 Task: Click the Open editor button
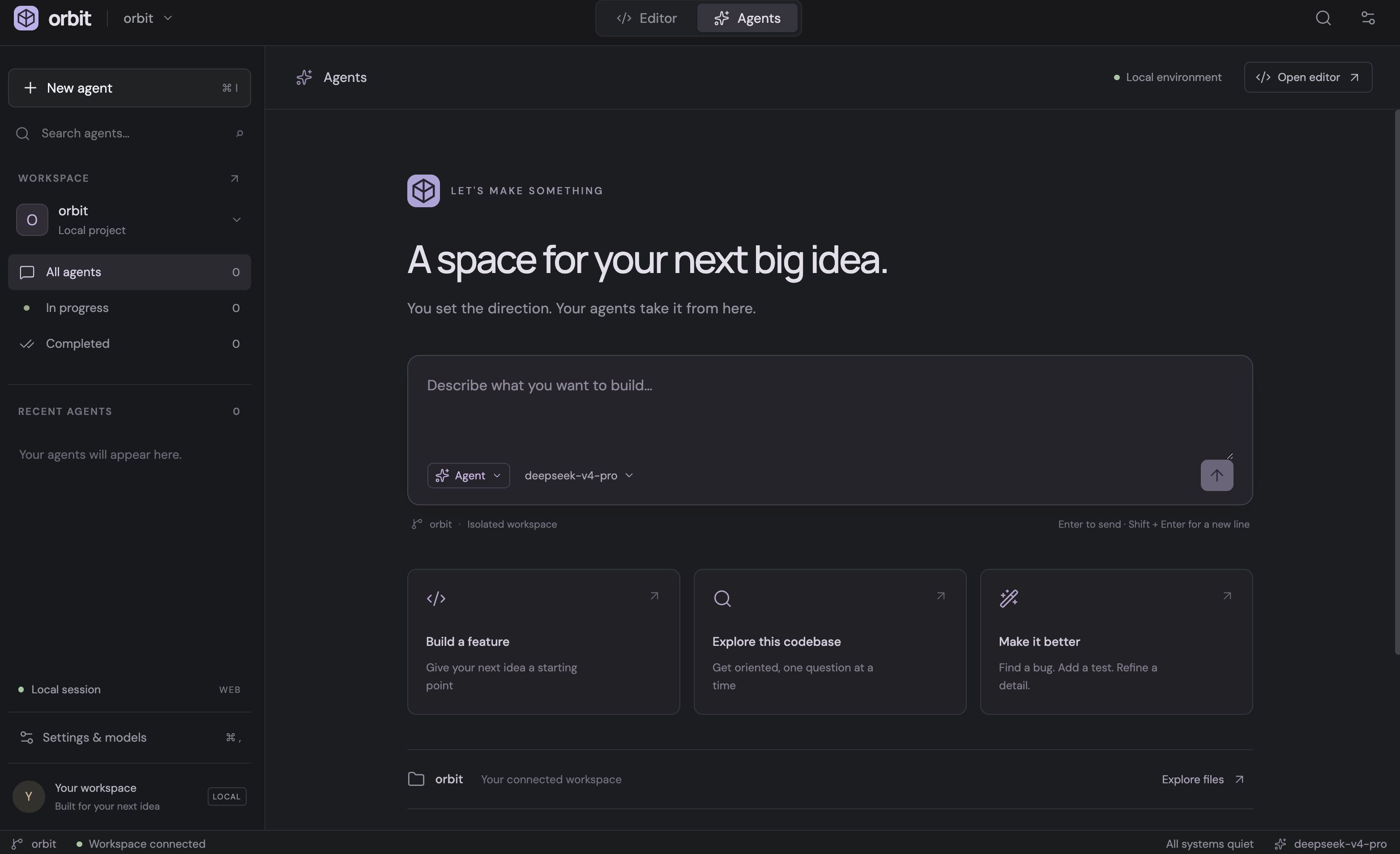tap(1308, 77)
